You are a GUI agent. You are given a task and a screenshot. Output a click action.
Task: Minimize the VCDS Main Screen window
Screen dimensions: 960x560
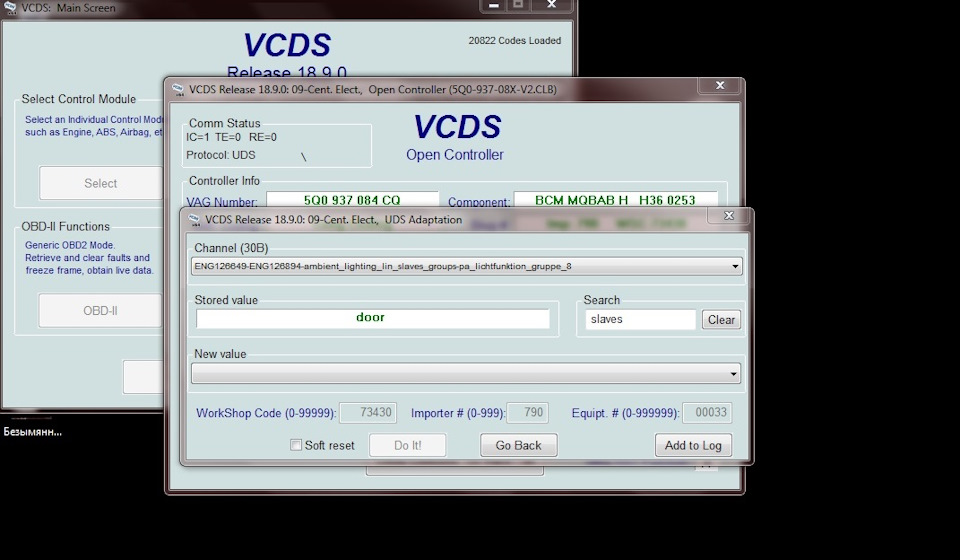point(493,6)
